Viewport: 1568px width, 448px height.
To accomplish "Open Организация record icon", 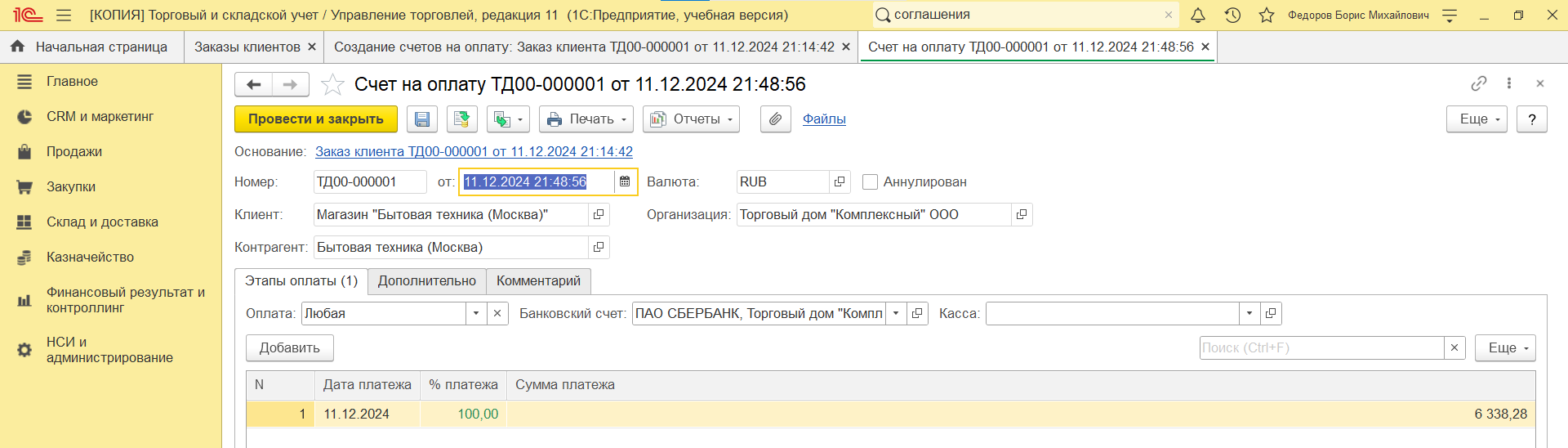I will [x=1022, y=215].
